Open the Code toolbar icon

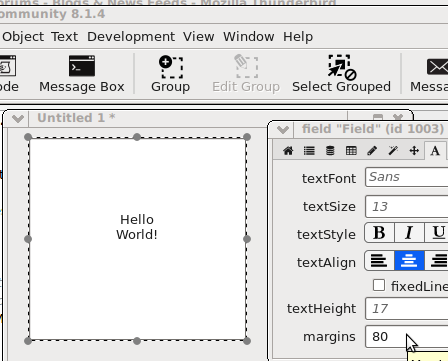(x=8, y=74)
